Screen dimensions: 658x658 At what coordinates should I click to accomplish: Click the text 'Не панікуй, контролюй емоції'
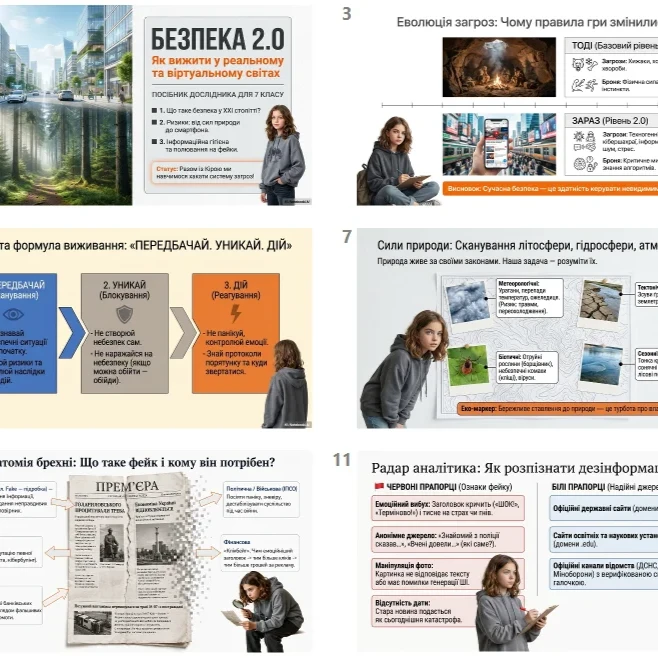(236, 337)
